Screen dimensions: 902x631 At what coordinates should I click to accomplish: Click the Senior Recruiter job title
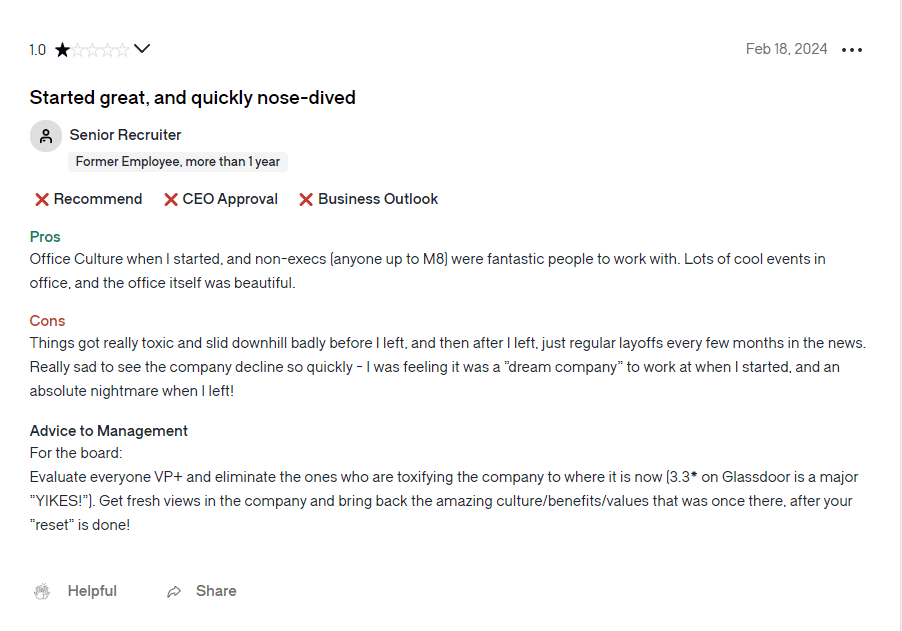pos(125,135)
